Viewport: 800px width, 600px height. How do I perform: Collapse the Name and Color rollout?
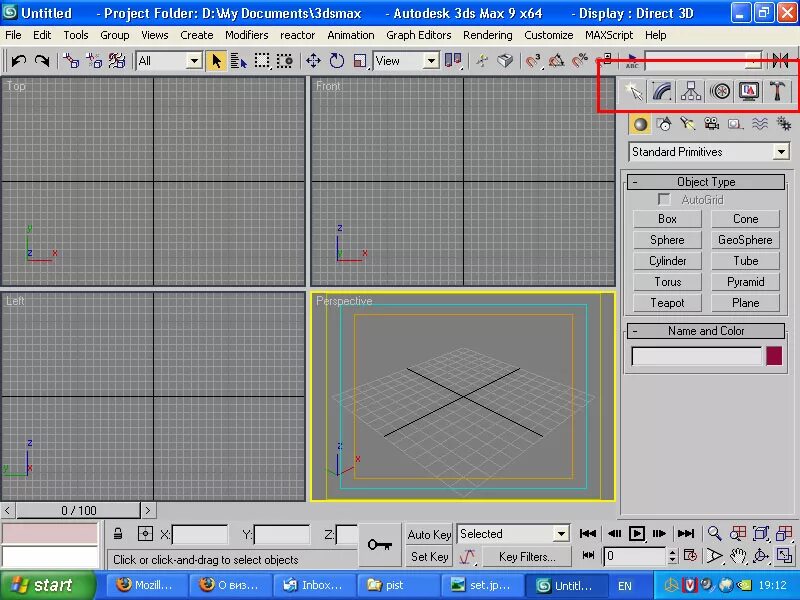click(706, 331)
